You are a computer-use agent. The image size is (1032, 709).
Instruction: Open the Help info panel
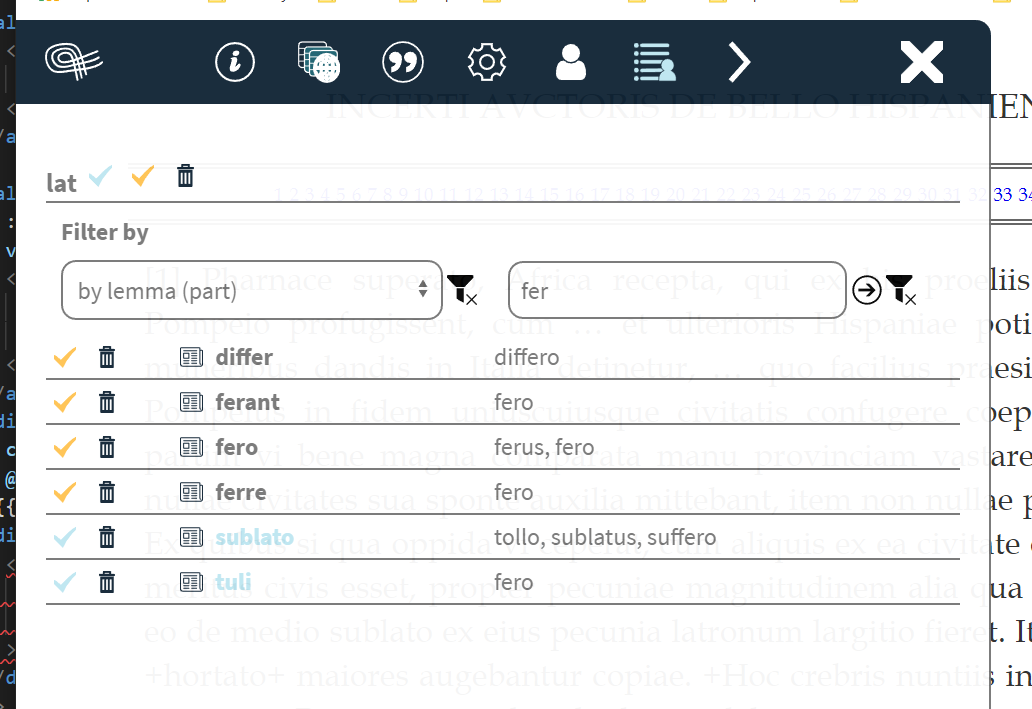233,62
